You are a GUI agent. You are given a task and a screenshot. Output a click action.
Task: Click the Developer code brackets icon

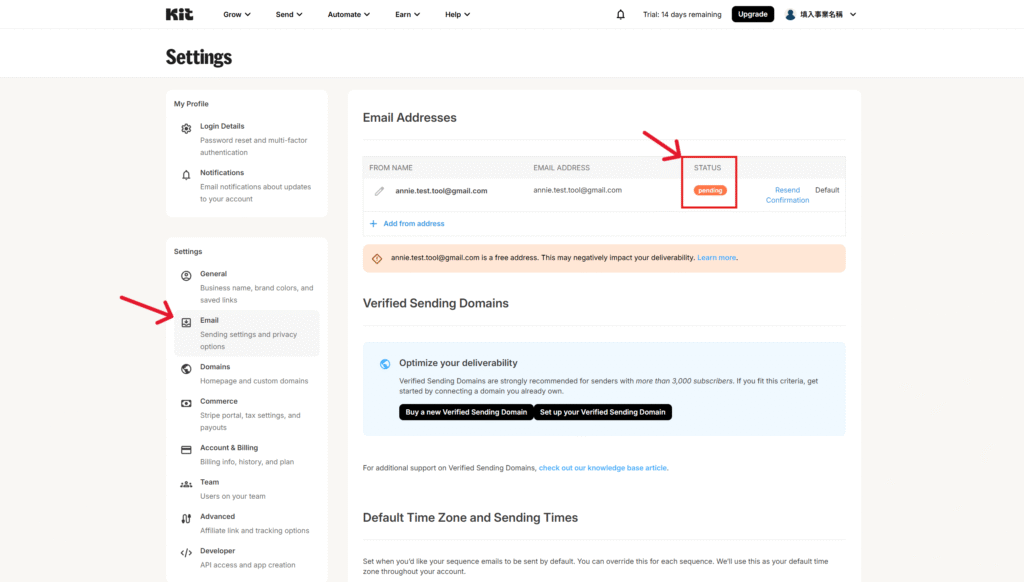[186, 553]
